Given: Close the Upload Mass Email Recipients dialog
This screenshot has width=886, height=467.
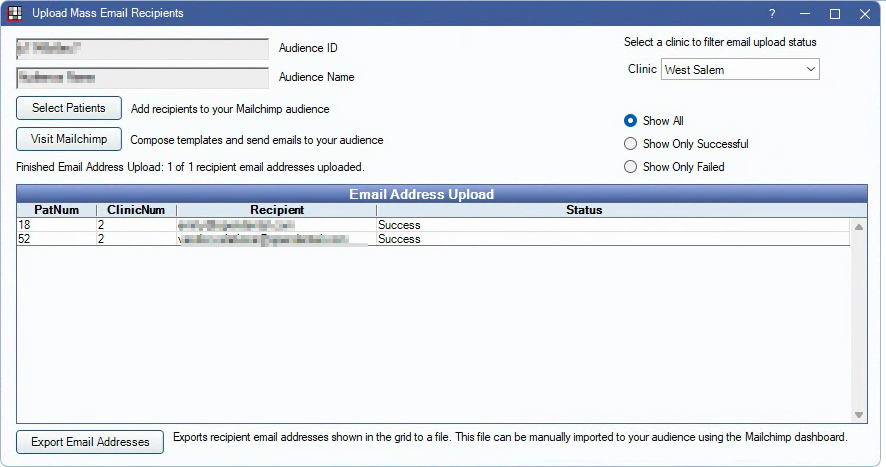Looking at the screenshot, I should point(865,14).
